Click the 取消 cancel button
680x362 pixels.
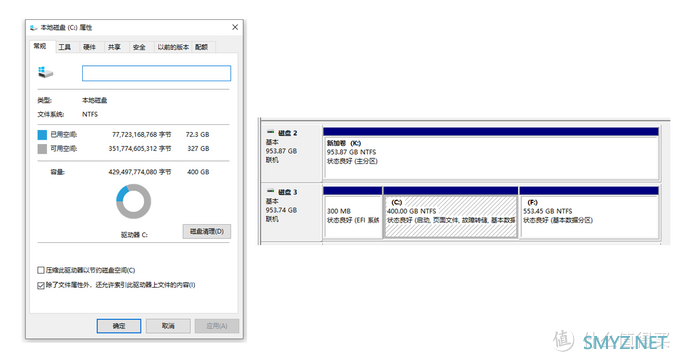[168, 326]
